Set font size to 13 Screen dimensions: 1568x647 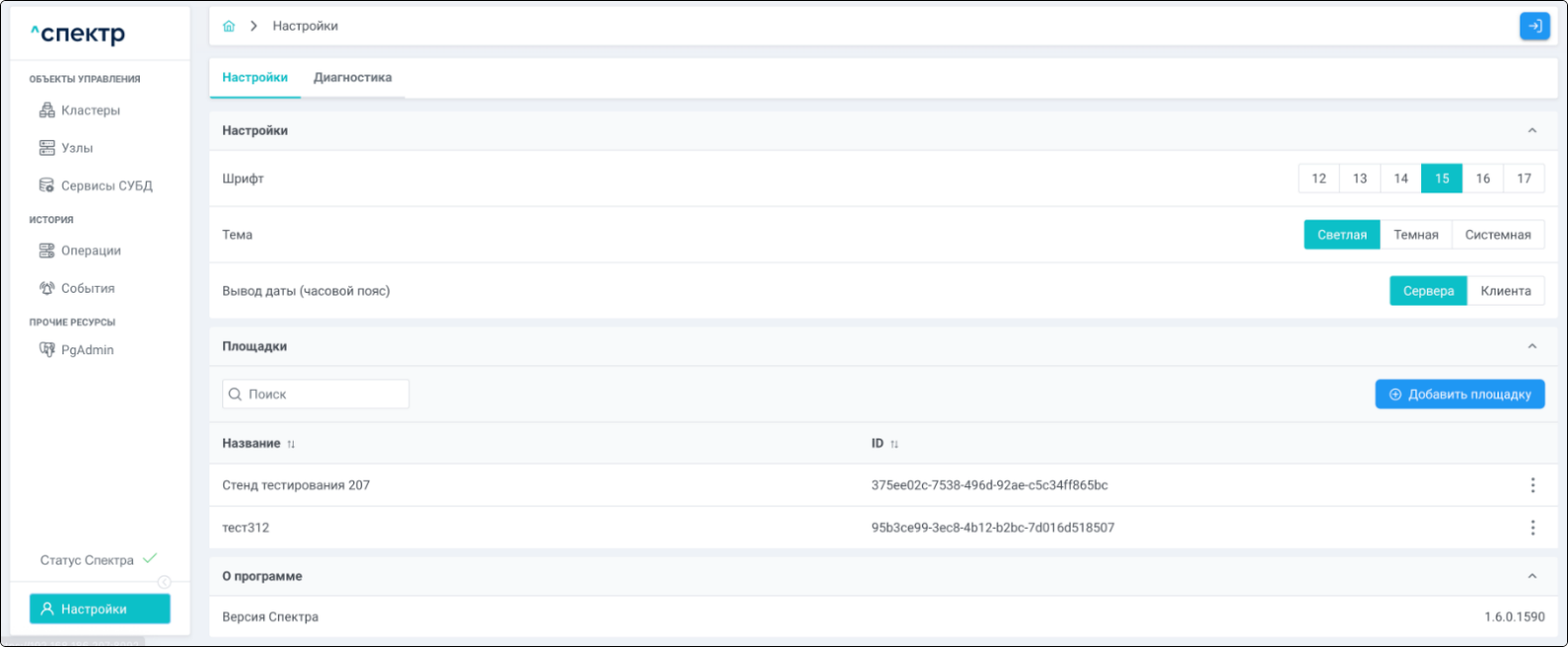[x=1360, y=179]
